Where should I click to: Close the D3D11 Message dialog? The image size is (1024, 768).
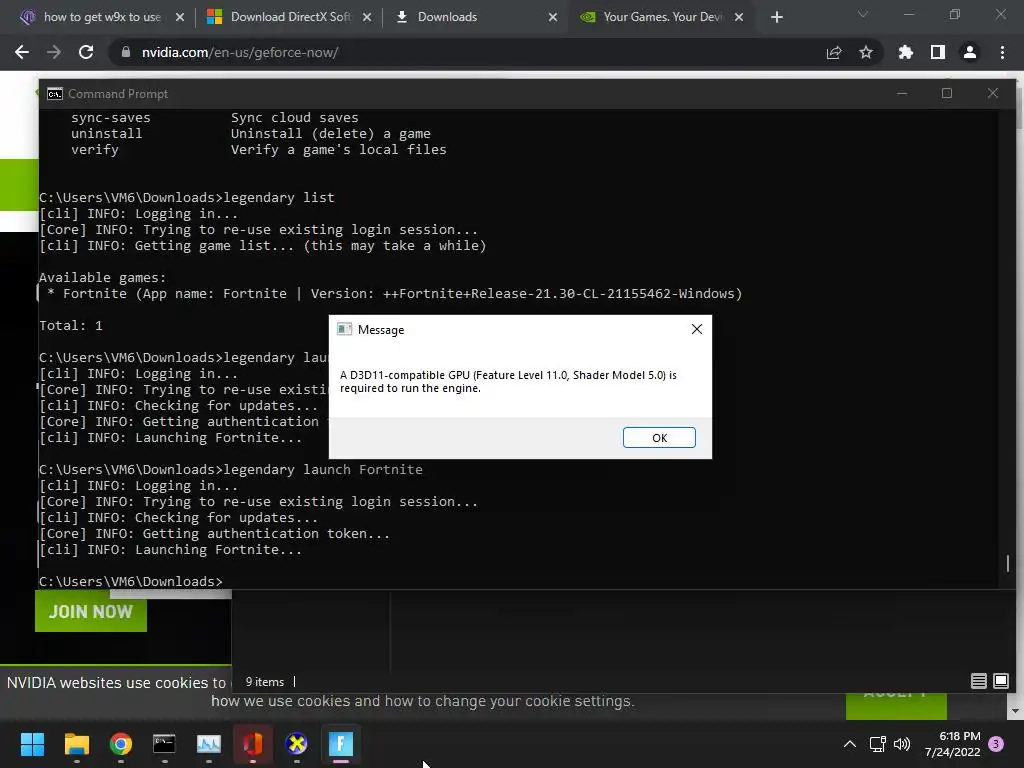[x=697, y=329]
